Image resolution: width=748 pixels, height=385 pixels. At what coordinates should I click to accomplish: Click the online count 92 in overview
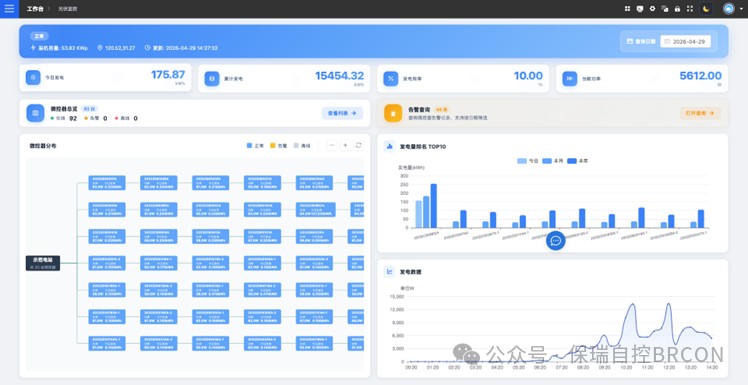(73, 118)
